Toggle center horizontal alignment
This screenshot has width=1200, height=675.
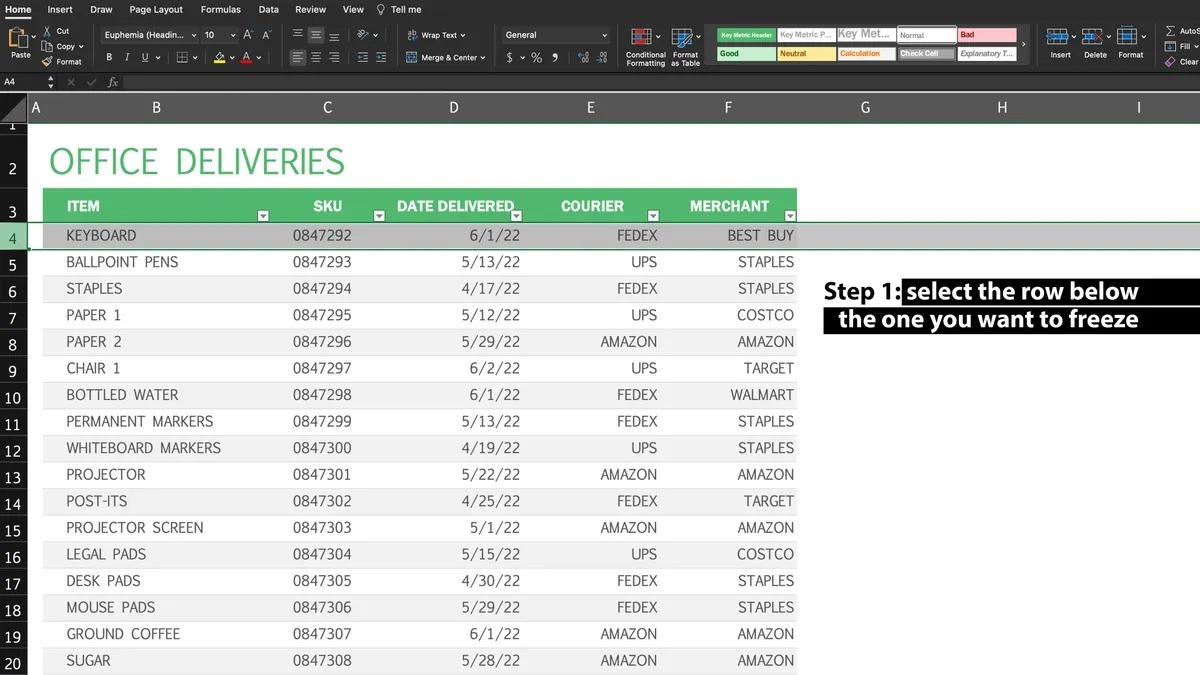[x=316, y=58]
